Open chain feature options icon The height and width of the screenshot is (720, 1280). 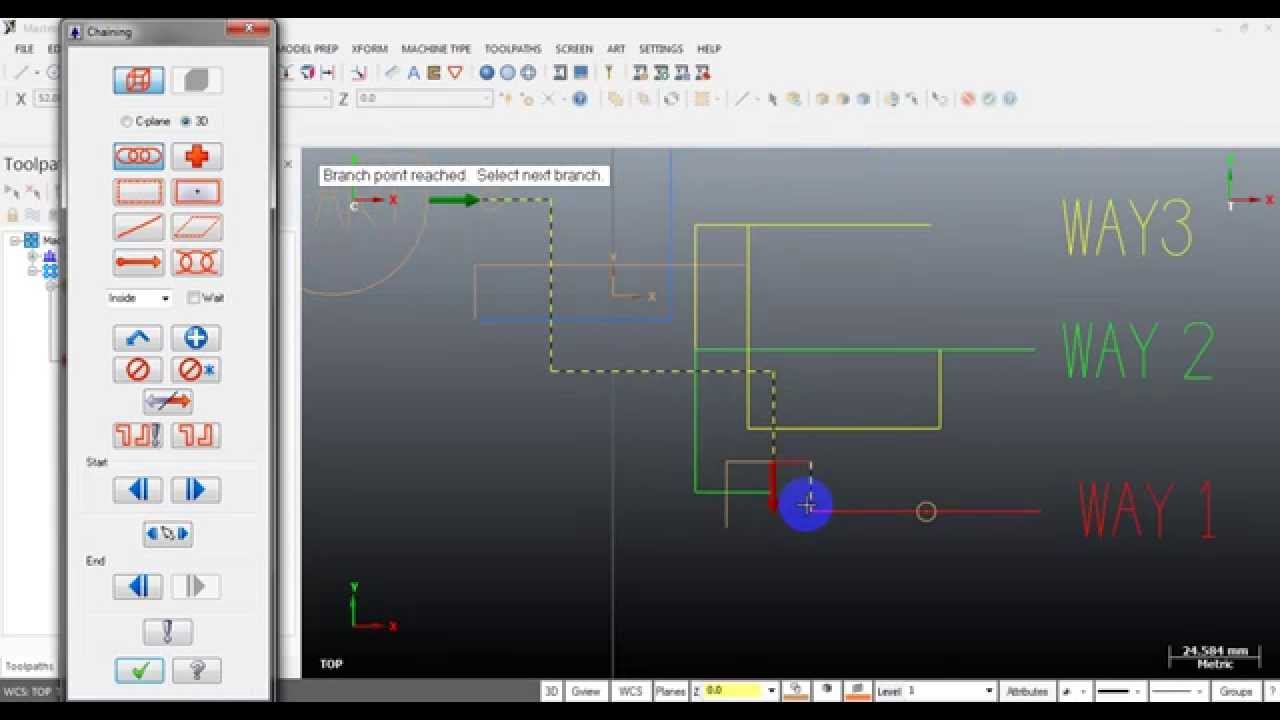click(138, 435)
